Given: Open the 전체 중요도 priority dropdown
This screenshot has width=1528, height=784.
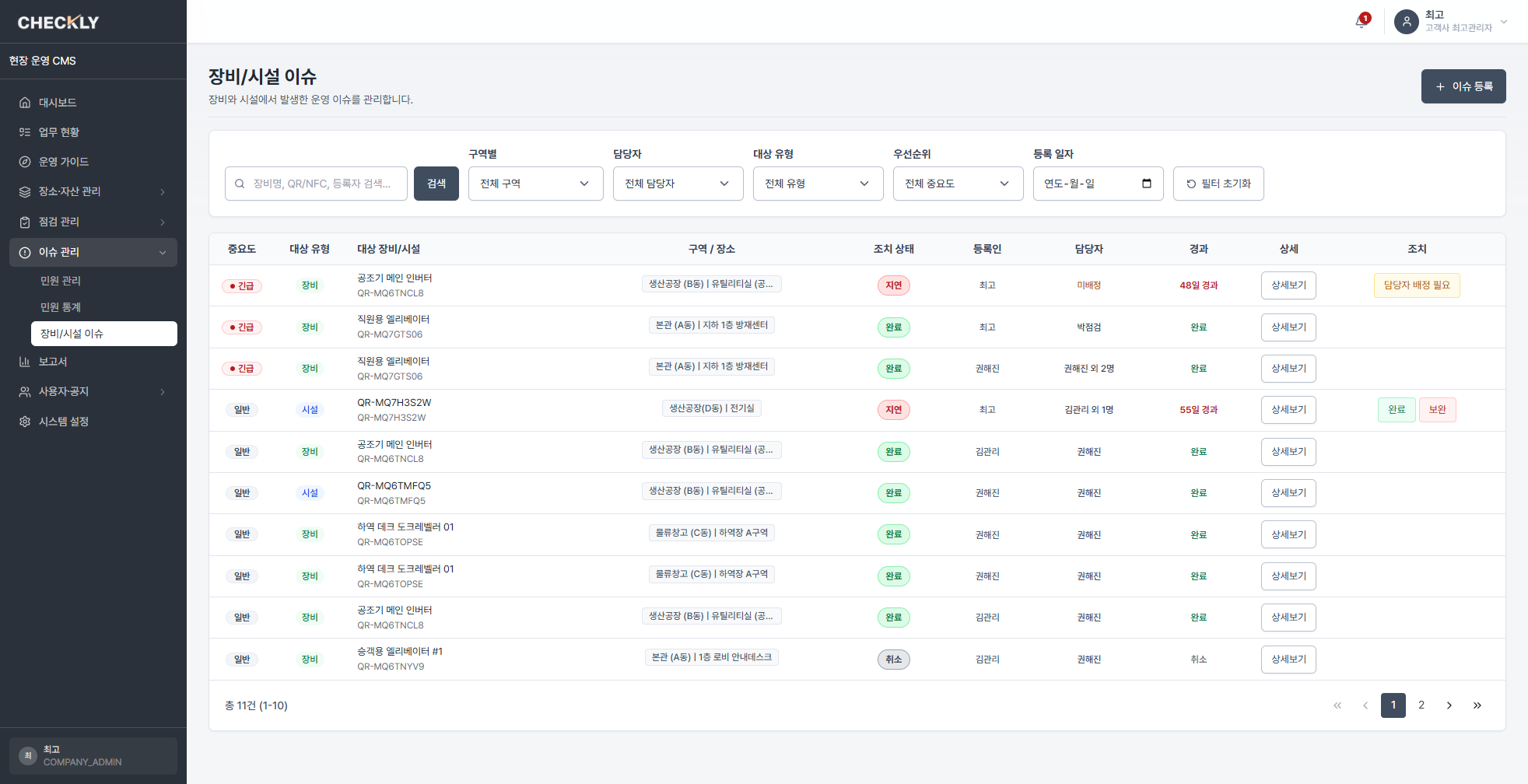Looking at the screenshot, I should pos(959,184).
